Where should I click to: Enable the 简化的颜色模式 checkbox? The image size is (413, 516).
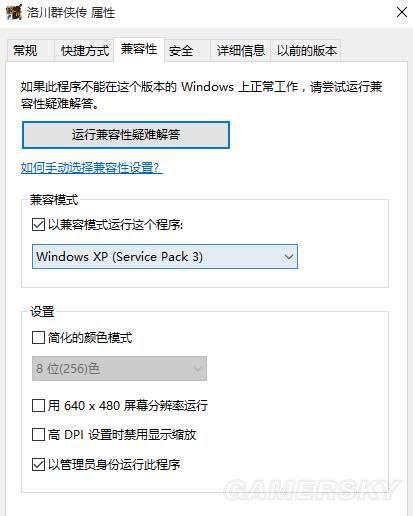click(38, 337)
